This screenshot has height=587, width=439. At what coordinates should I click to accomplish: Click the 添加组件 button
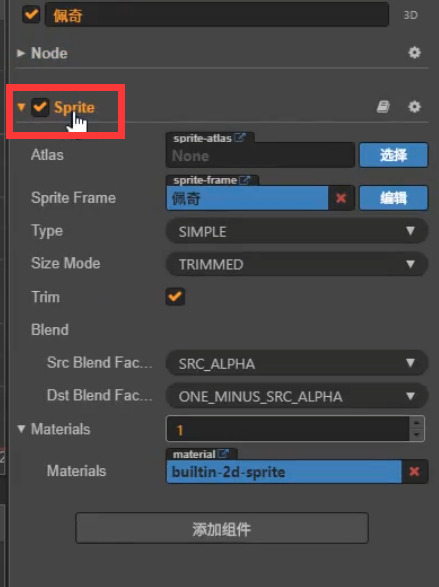(222, 528)
